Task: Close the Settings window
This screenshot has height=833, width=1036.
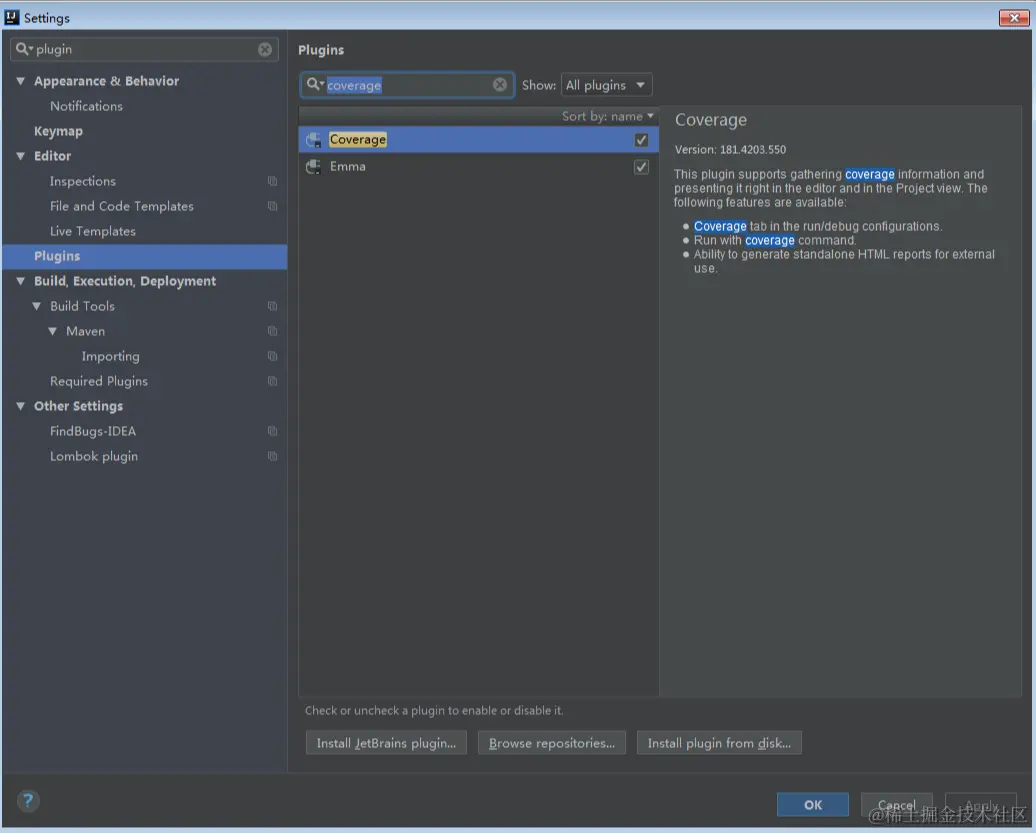Action: (1014, 18)
